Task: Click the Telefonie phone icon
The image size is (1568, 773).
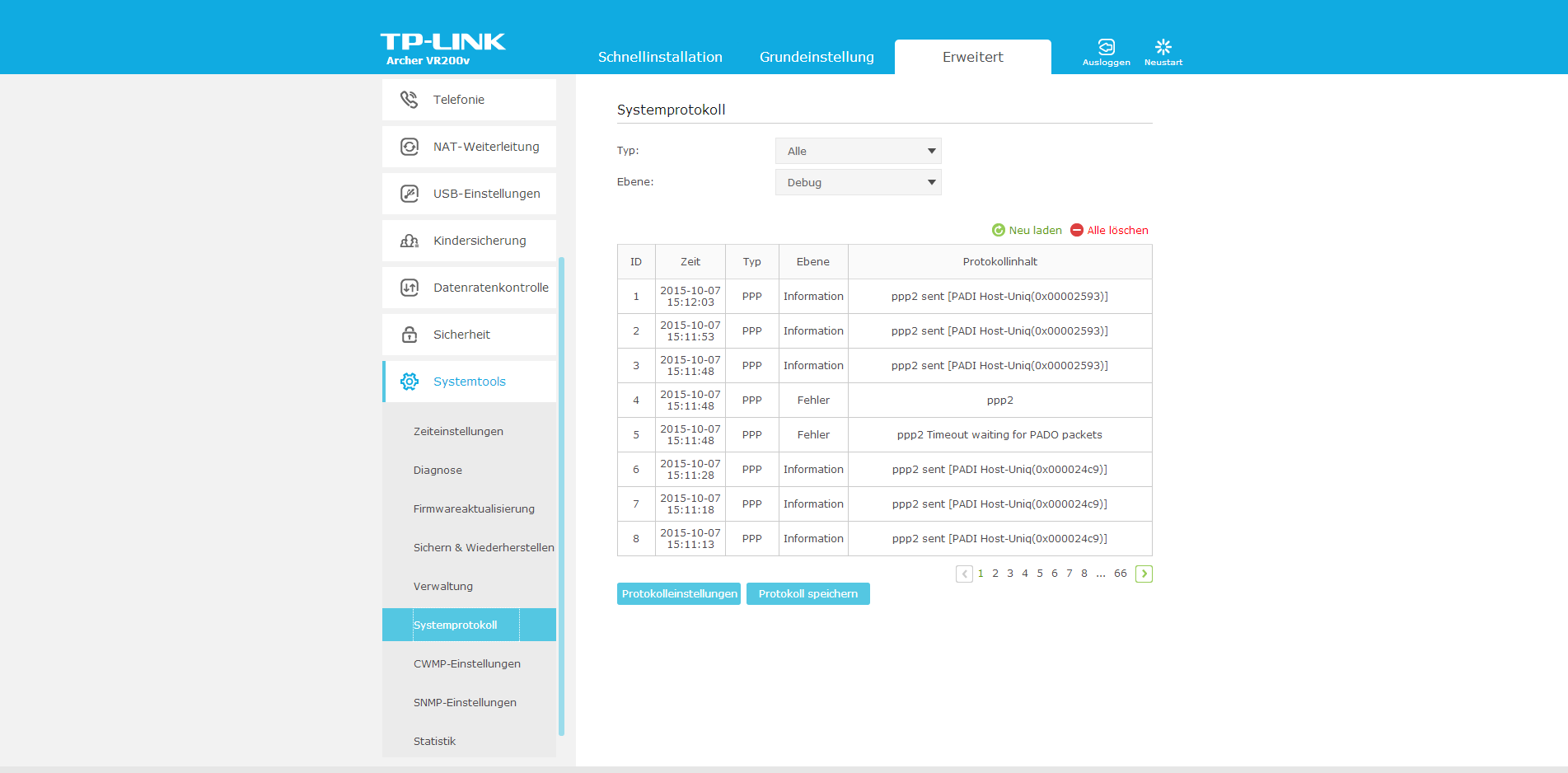Action: click(x=409, y=100)
